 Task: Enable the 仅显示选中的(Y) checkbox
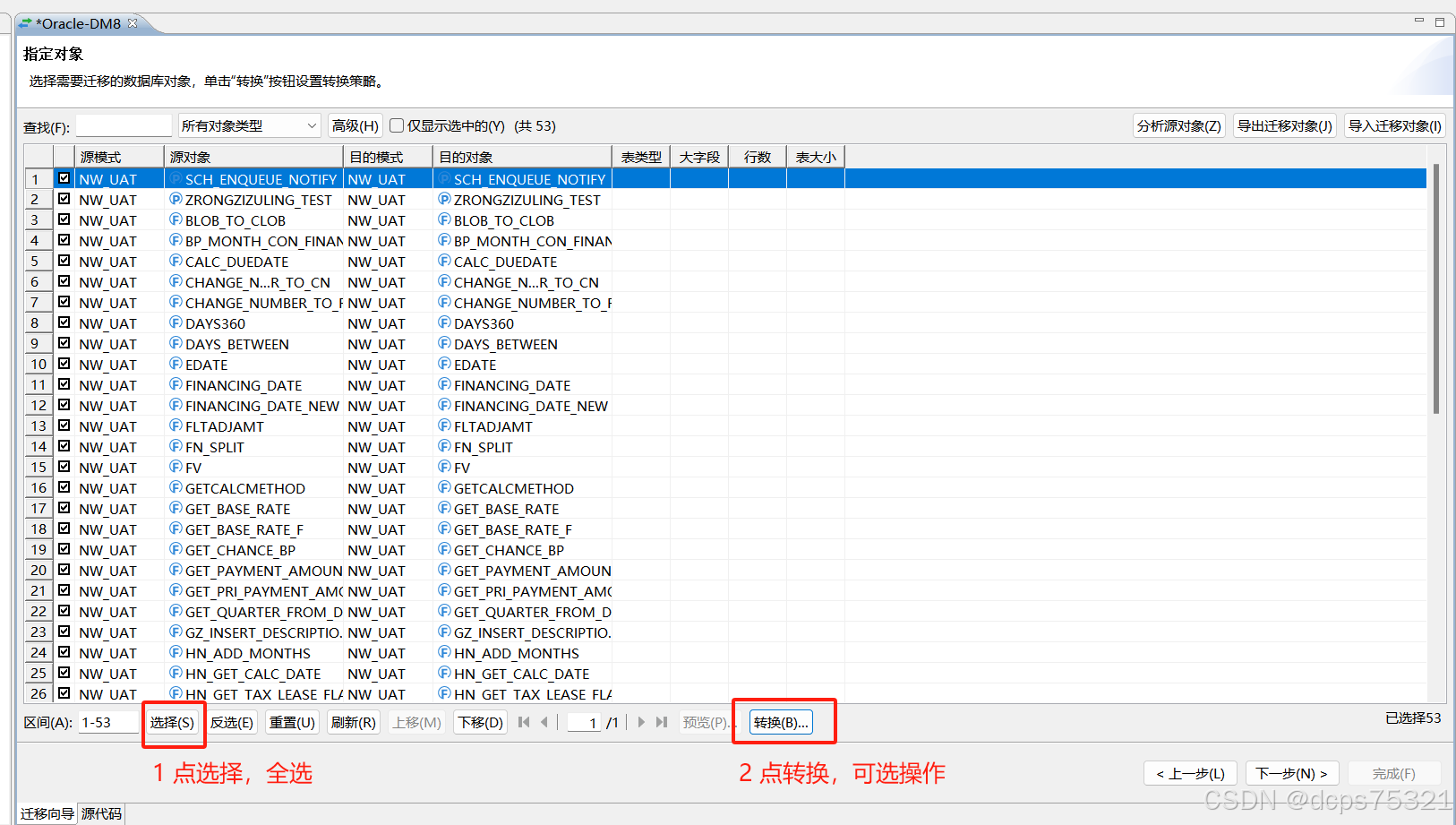click(x=397, y=125)
